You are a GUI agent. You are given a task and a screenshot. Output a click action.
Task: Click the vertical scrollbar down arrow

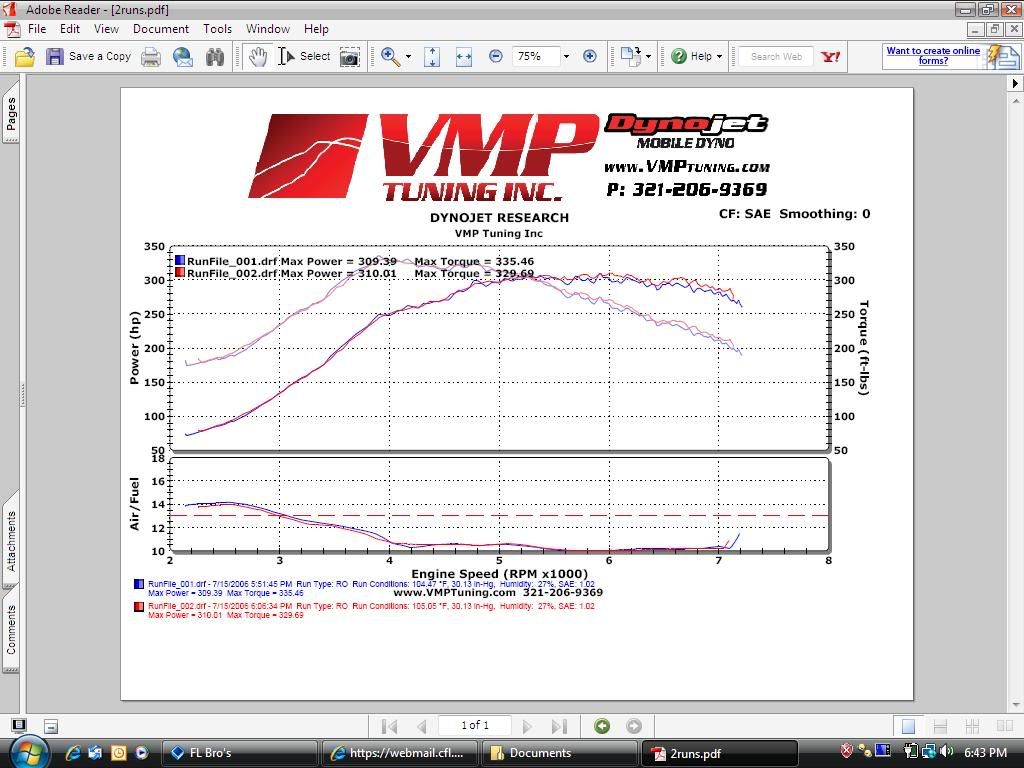click(1016, 705)
